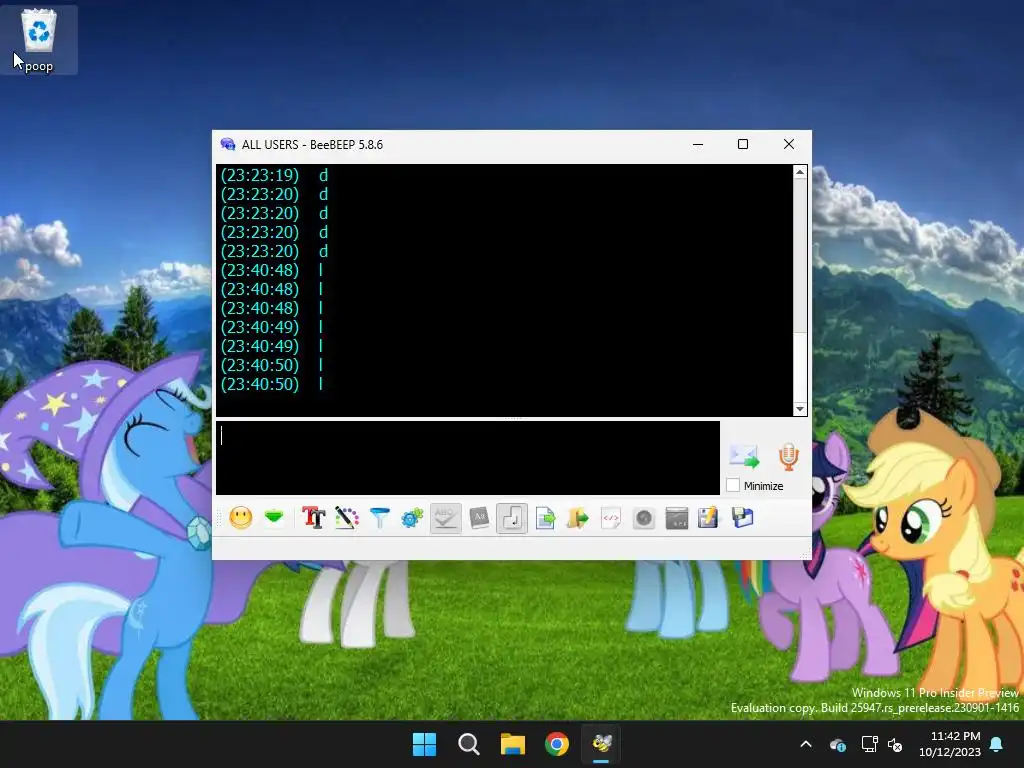The image size is (1024, 768).
Task: Click the blue double floppy disk icon
Action: click(x=743, y=519)
